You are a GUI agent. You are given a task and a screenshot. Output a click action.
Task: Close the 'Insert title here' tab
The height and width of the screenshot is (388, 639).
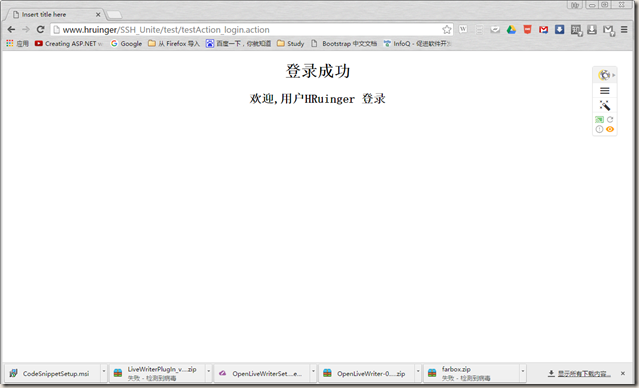98,14
